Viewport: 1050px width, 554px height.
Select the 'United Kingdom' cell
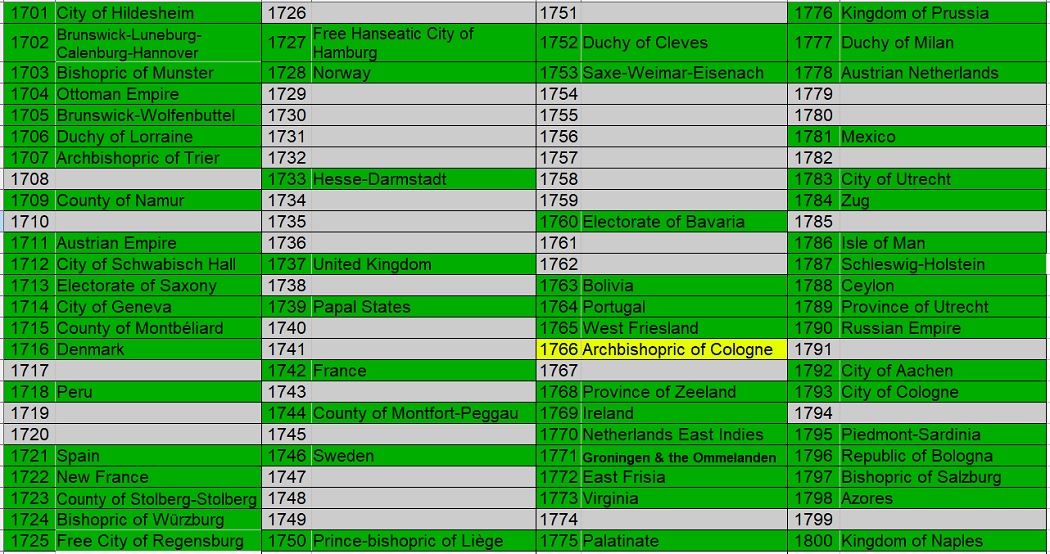click(x=423, y=264)
